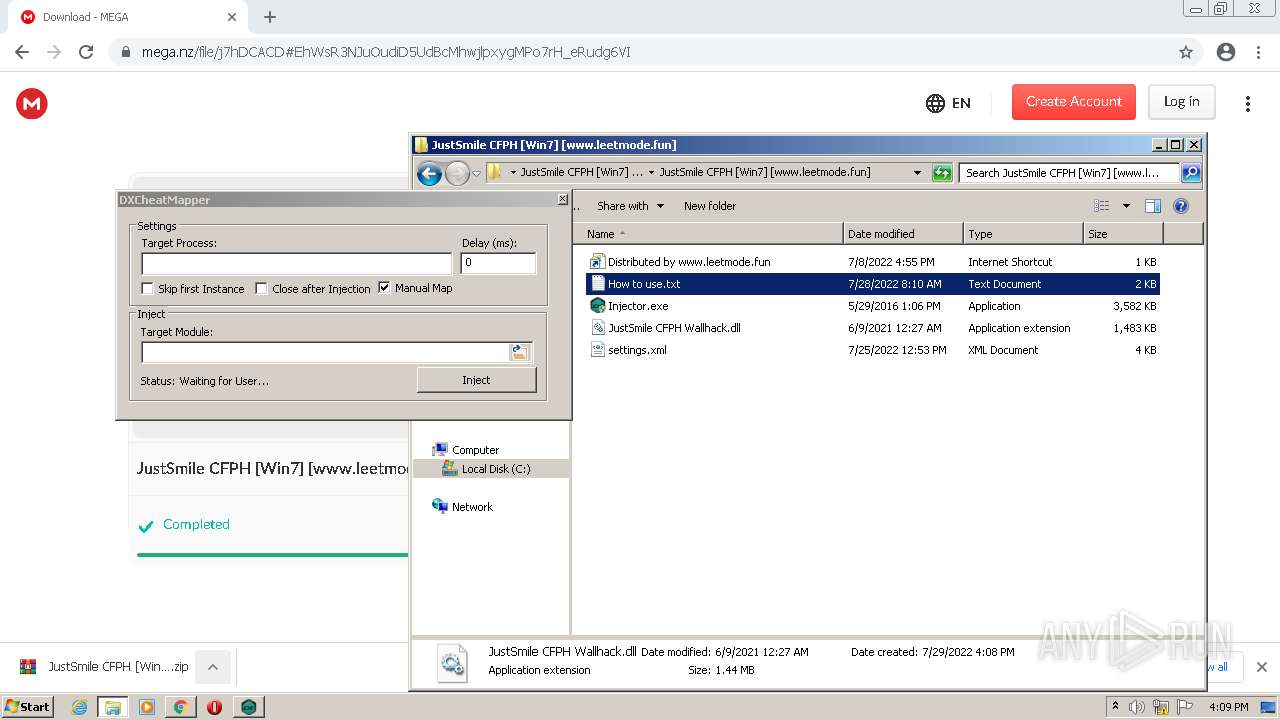Open Windows Start menu
The height and width of the screenshot is (720, 1280).
(28, 707)
